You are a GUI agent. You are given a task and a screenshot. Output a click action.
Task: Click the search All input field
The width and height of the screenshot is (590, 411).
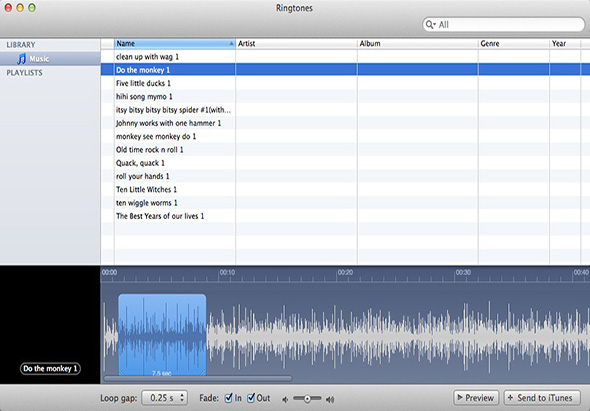tap(503, 24)
